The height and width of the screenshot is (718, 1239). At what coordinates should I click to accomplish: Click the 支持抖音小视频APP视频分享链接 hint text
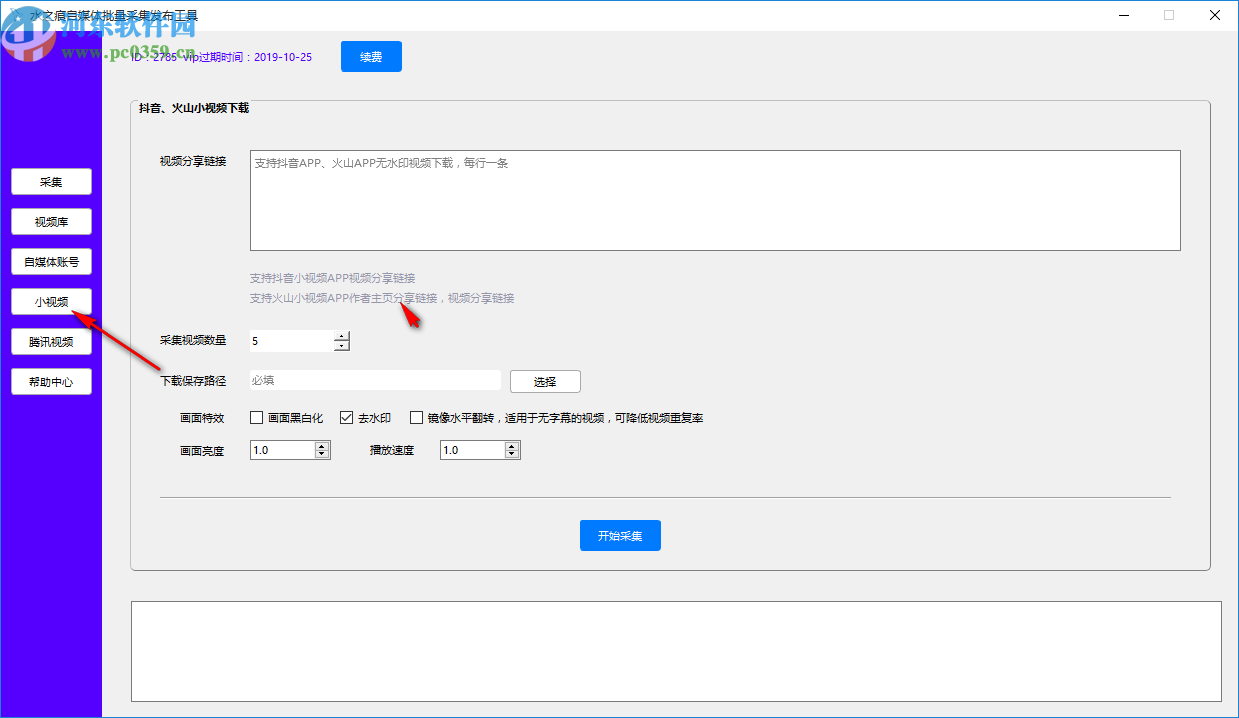[x=332, y=278]
